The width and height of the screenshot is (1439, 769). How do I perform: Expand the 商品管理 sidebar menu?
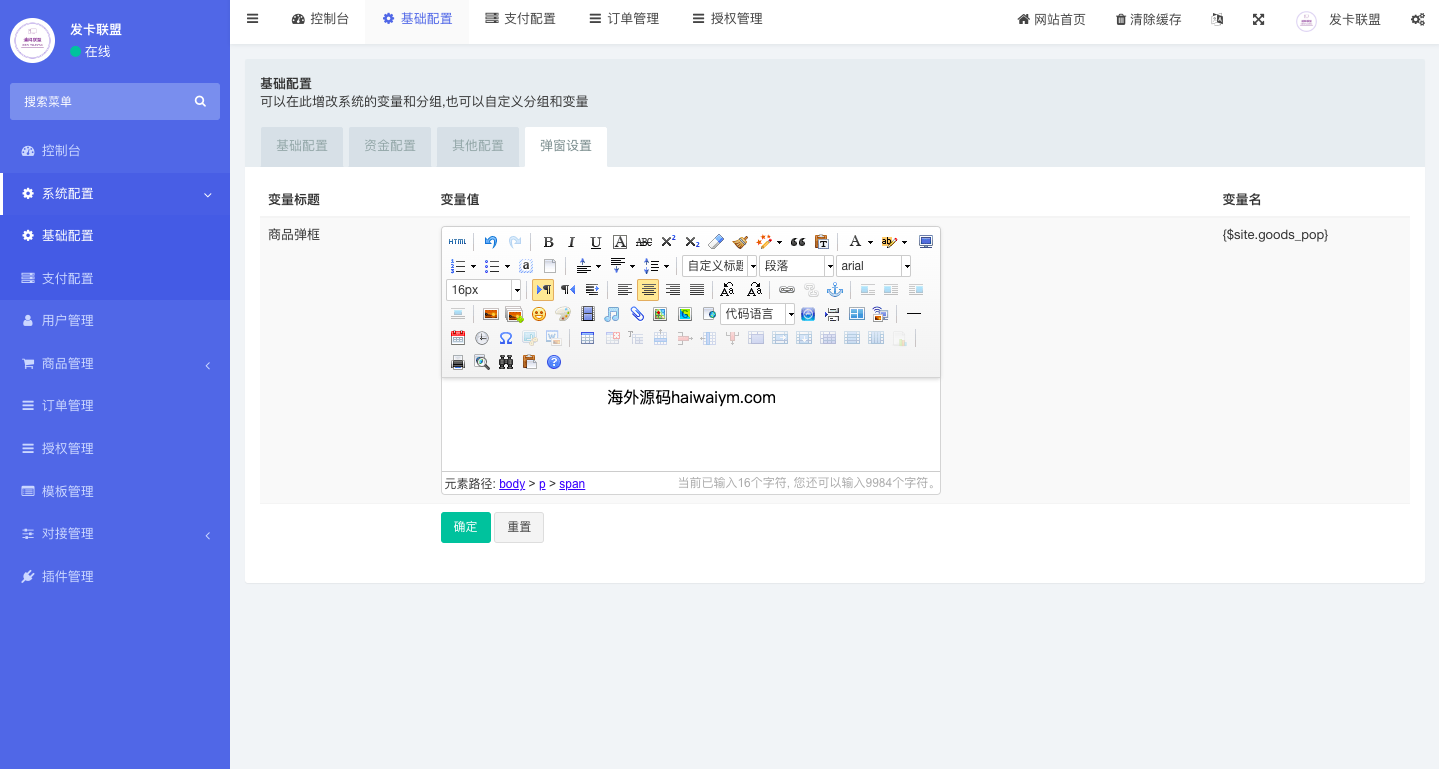pos(115,364)
